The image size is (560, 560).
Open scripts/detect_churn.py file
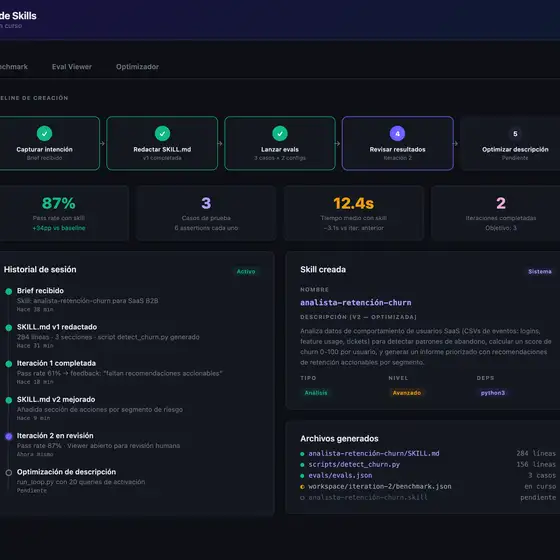(x=354, y=464)
